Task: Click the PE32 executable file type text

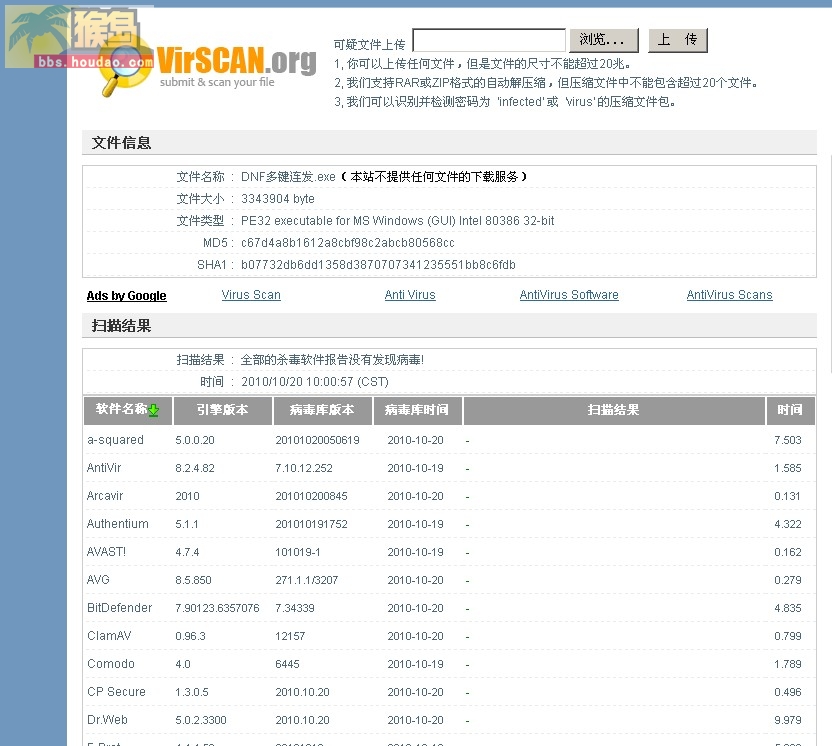Action: point(397,221)
